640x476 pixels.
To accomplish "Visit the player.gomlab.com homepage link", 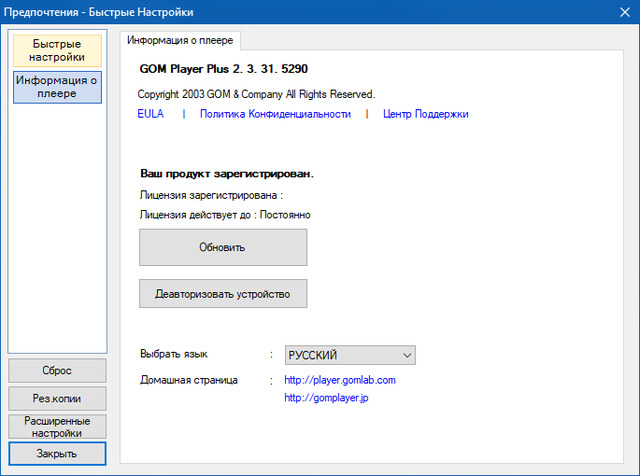I will (x=340, y=380).
